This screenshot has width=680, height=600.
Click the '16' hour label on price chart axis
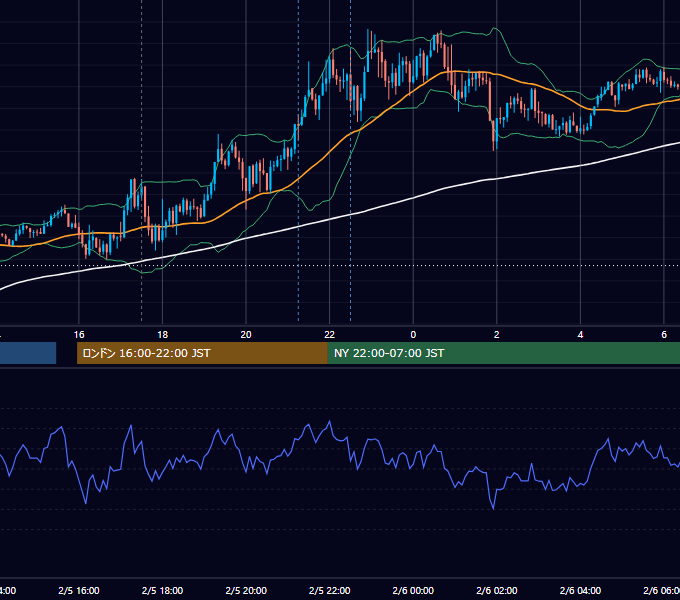point(79,335)
